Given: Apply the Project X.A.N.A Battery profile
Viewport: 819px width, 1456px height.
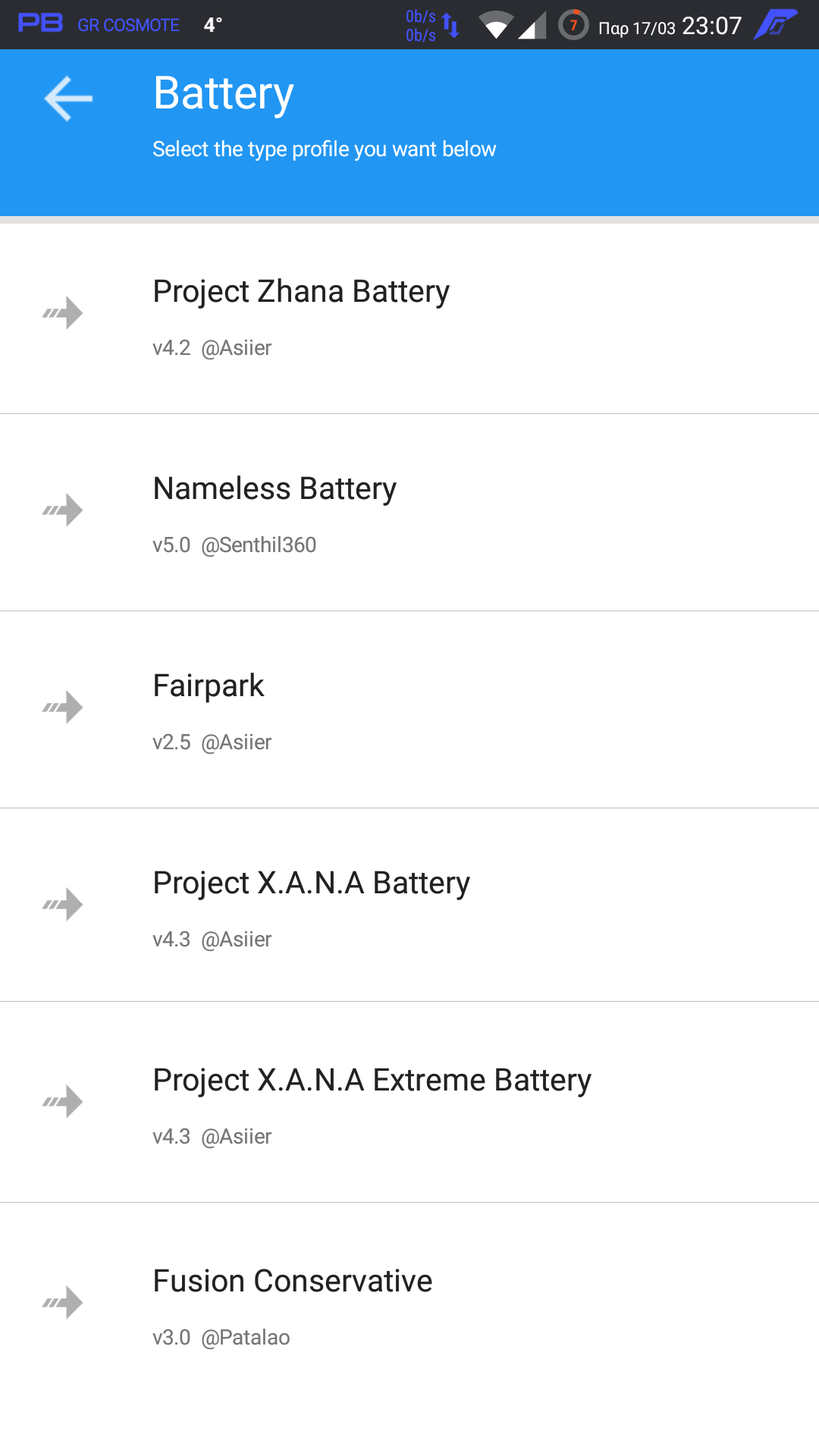Looking at the screenshot, I should click(311, 883).
